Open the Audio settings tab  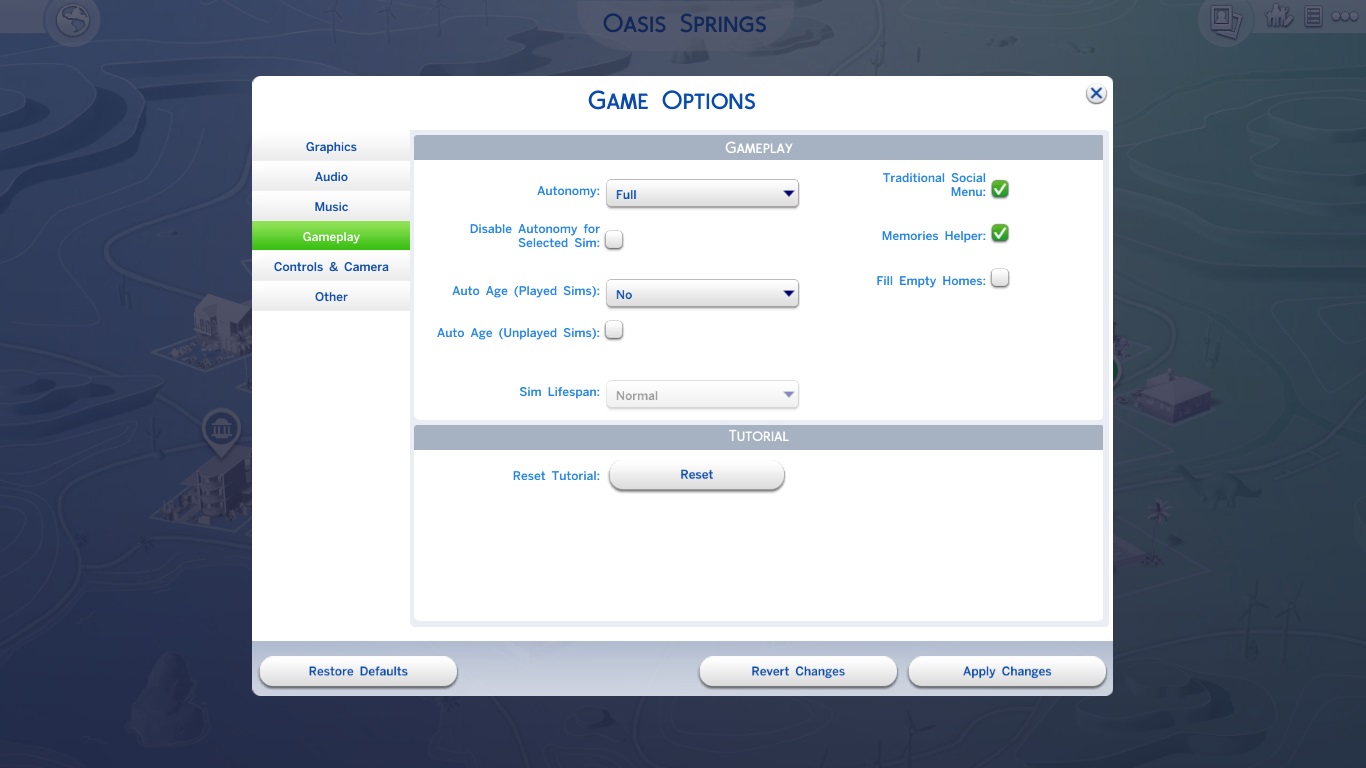click(331, 176)
